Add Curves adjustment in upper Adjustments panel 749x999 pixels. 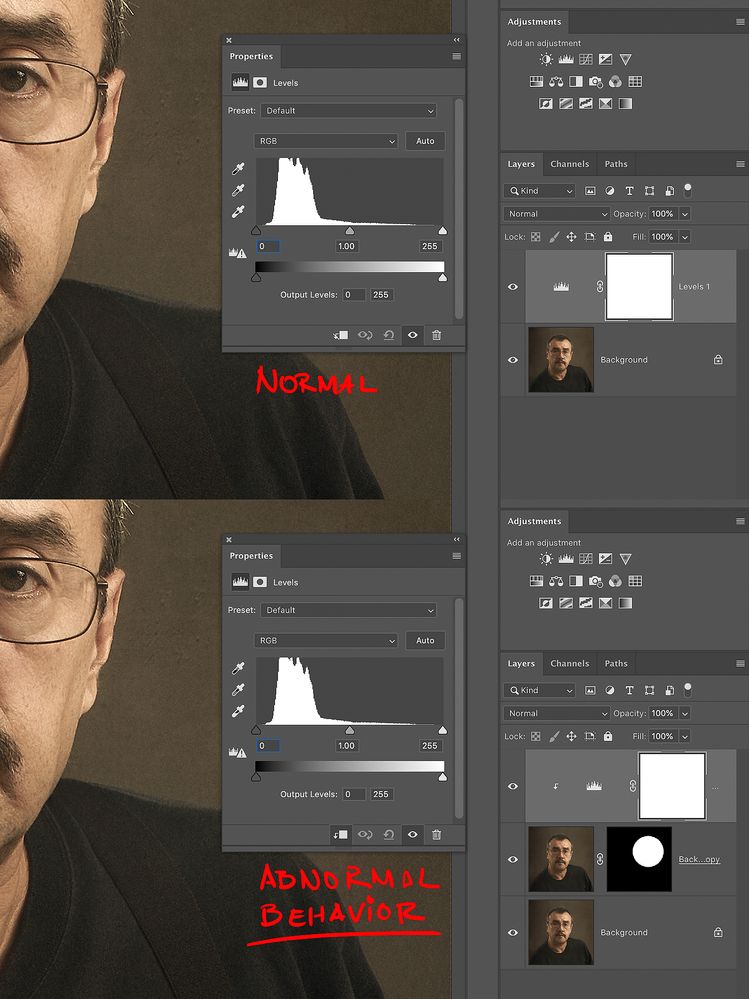(x=585, y=59)
